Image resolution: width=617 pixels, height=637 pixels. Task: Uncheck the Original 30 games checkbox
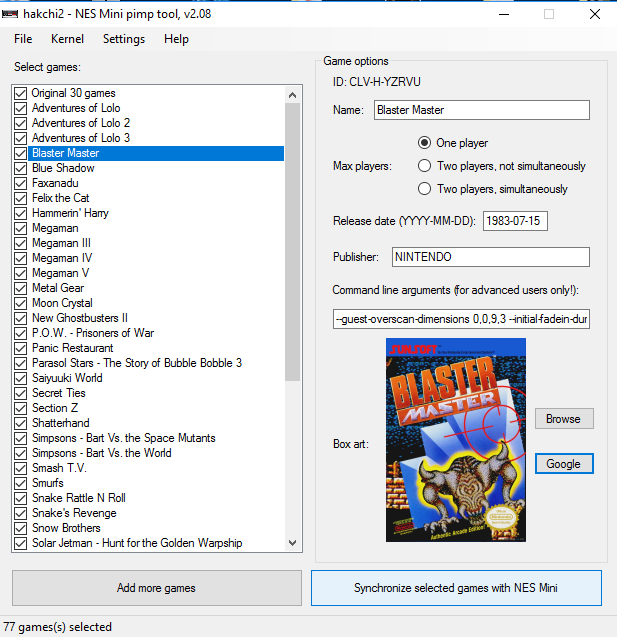20,93
